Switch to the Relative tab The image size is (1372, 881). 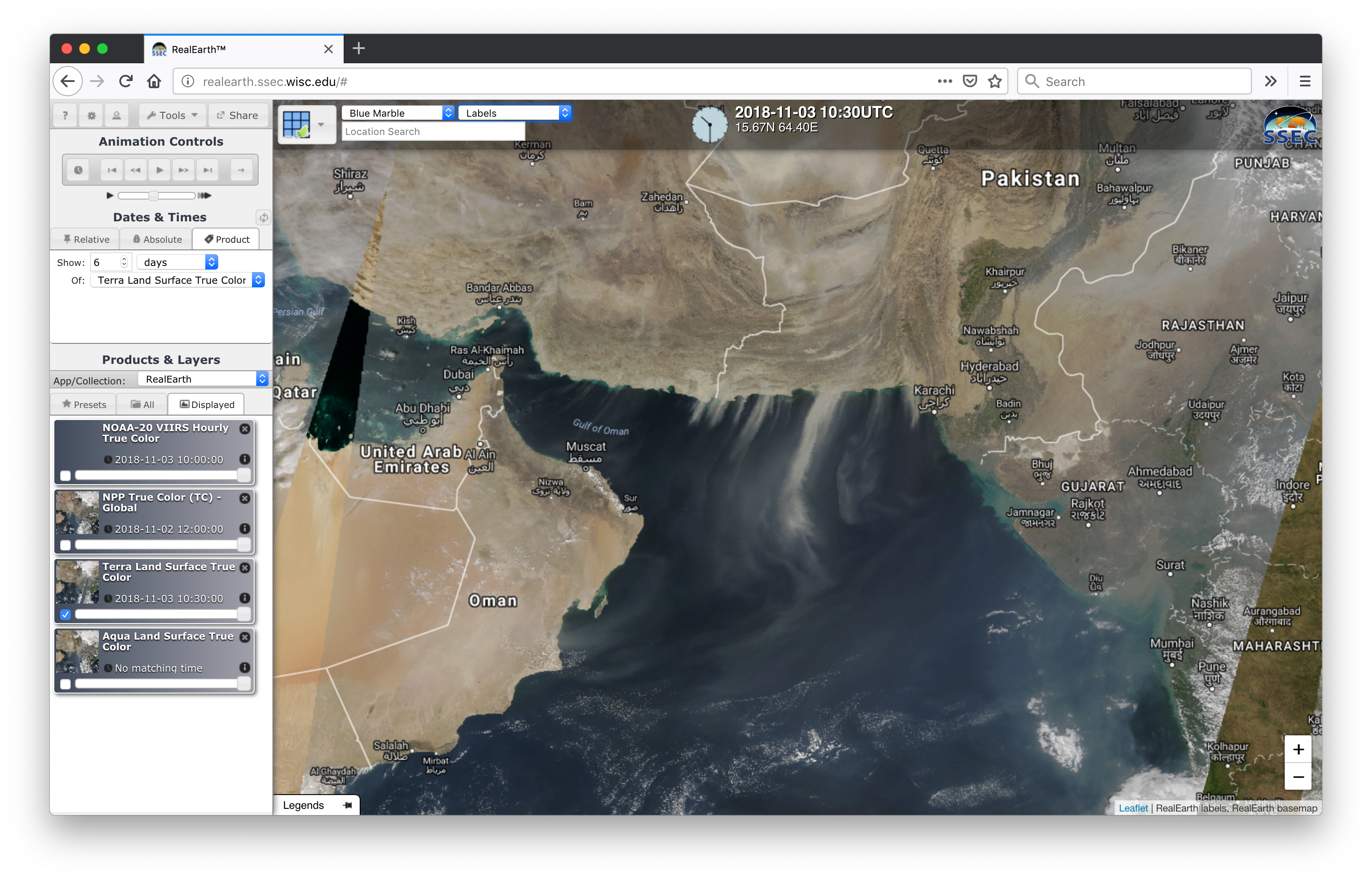(x=86, y=239)
